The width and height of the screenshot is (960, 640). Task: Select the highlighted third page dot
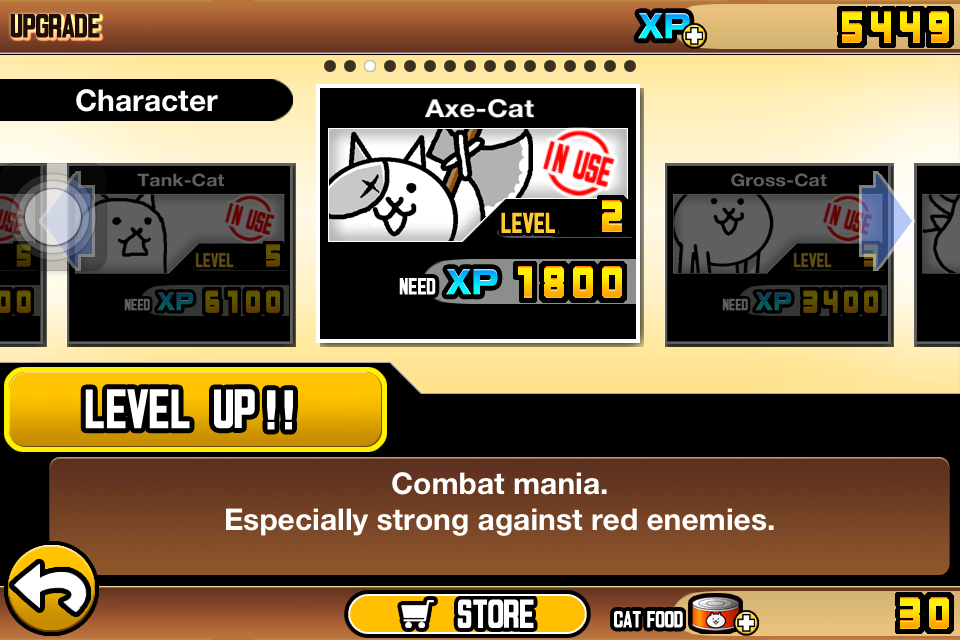coord(370,66)
